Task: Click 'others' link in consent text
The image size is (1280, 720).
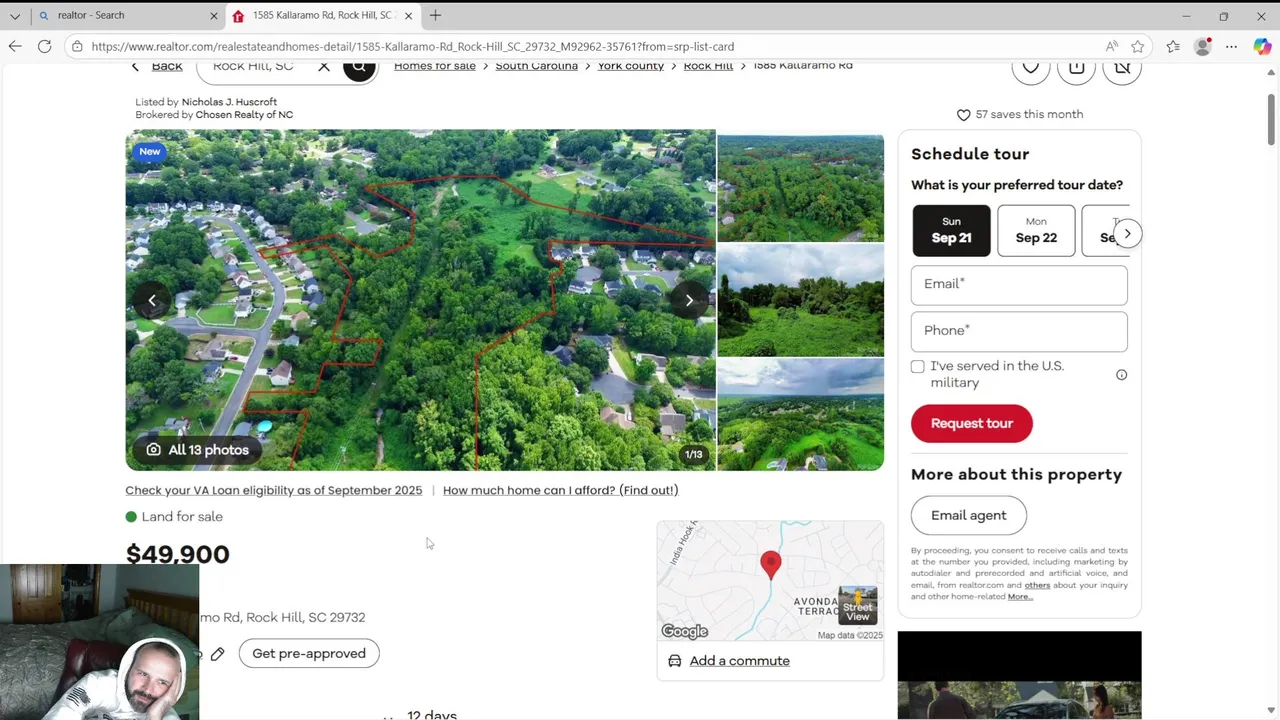Action: 1037,585
